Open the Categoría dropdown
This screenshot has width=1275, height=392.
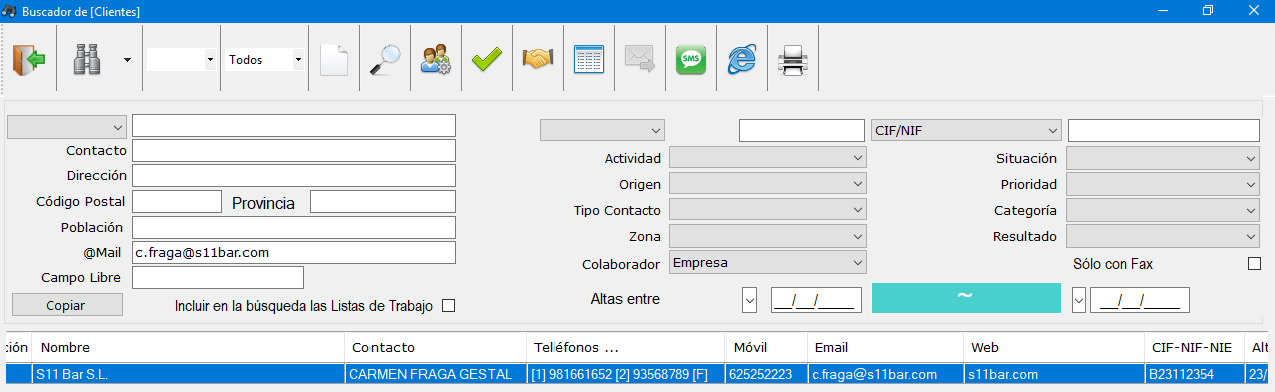(x=1163, y=210)
